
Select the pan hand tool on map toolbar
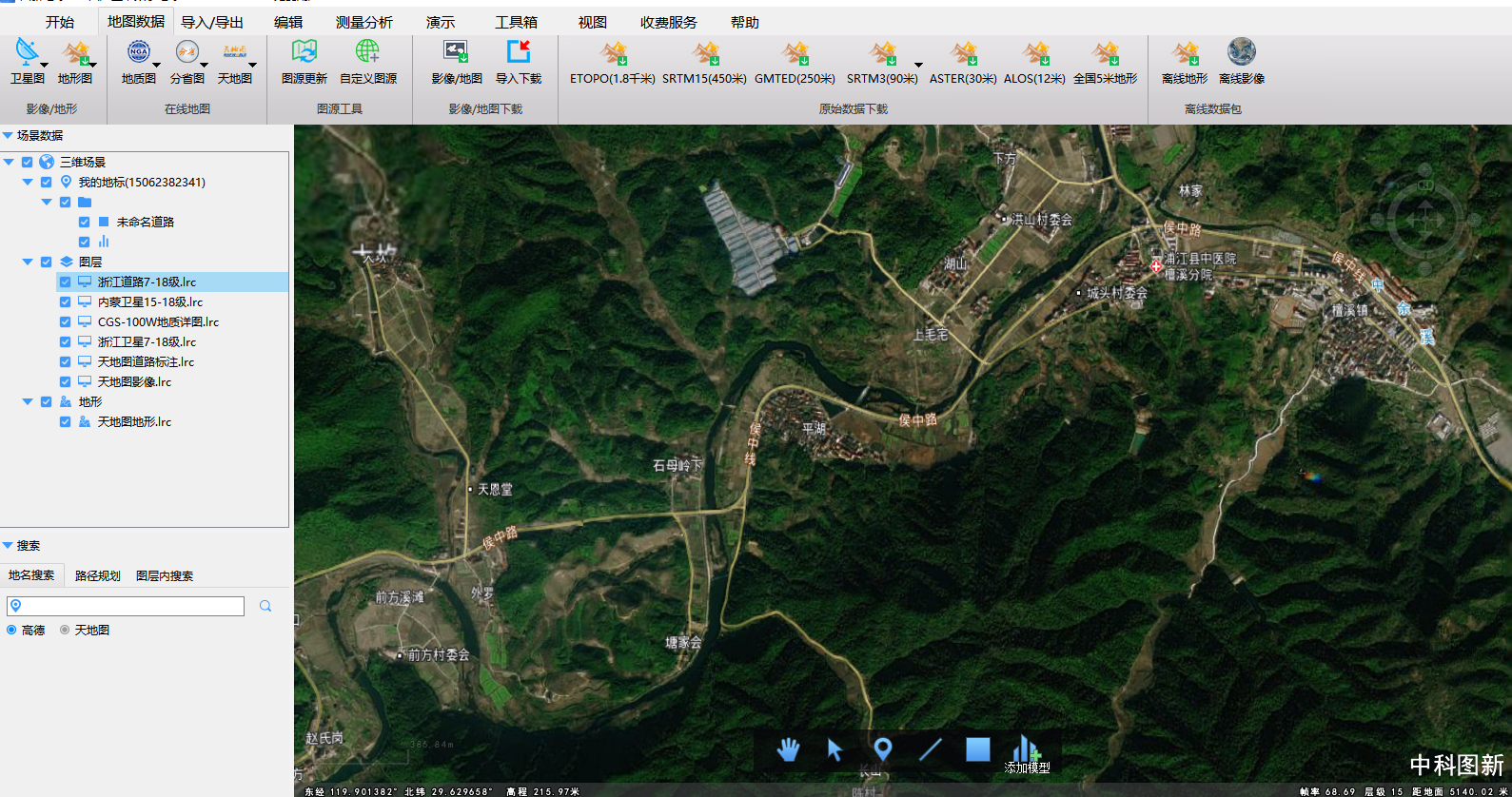[x=788, y=749]
